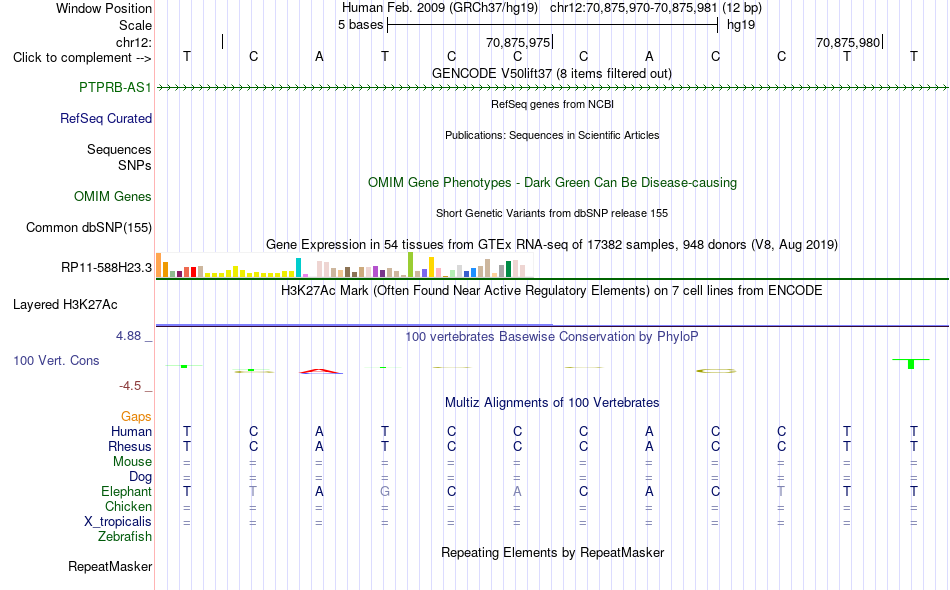The width and height of the screenshot is (950, 590).
Task: Open the OMIM Gene Phenotypes track title
Action: click(553, 182)
